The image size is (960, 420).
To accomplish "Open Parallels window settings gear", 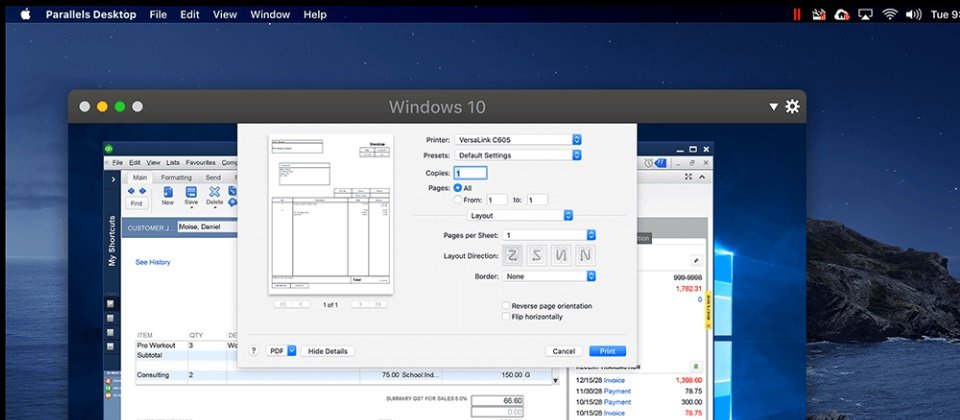I will pos(792,107).
